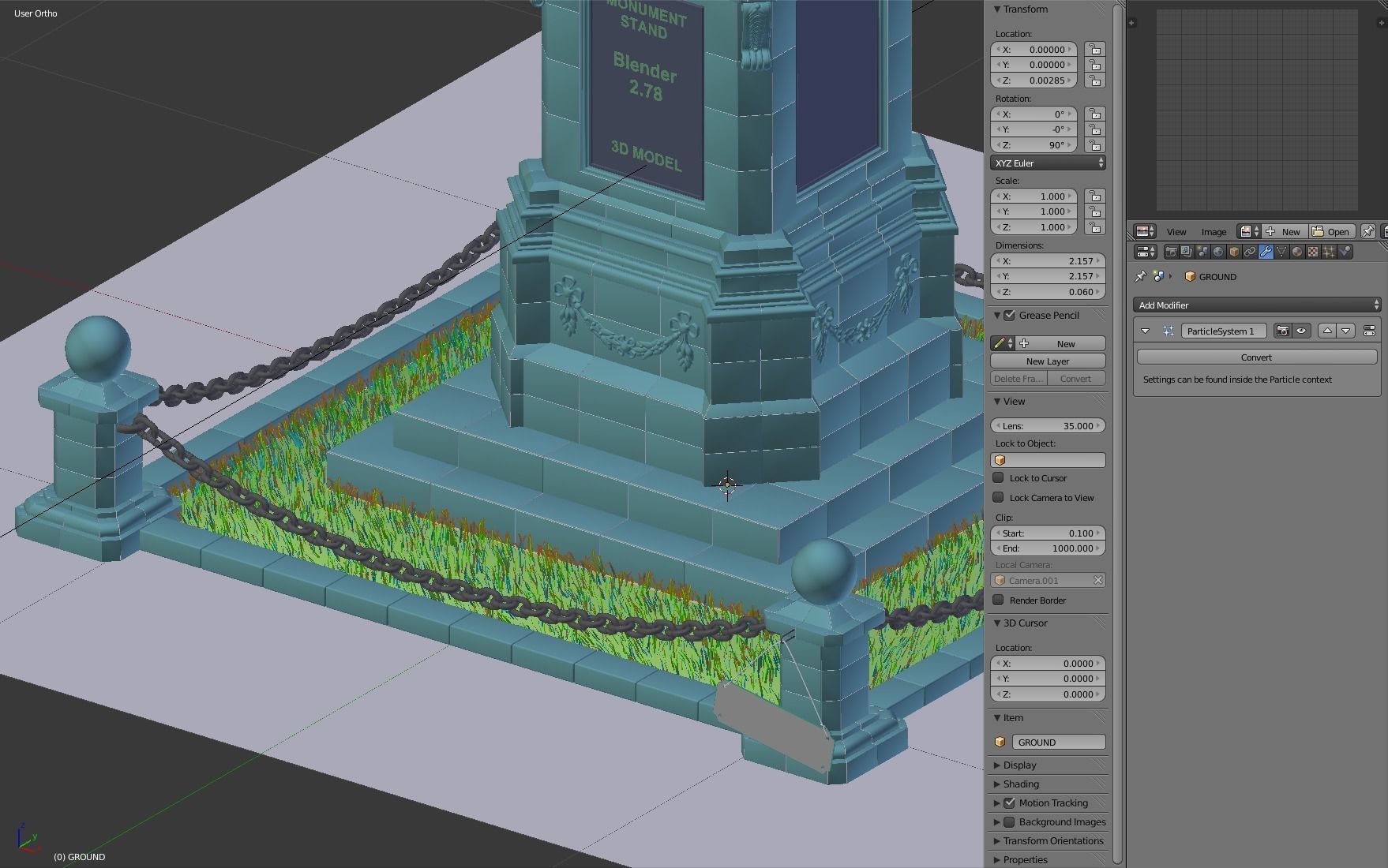Expand the Display panel
This screenshot has height=868, width=1388.
(x=997, y=765)
